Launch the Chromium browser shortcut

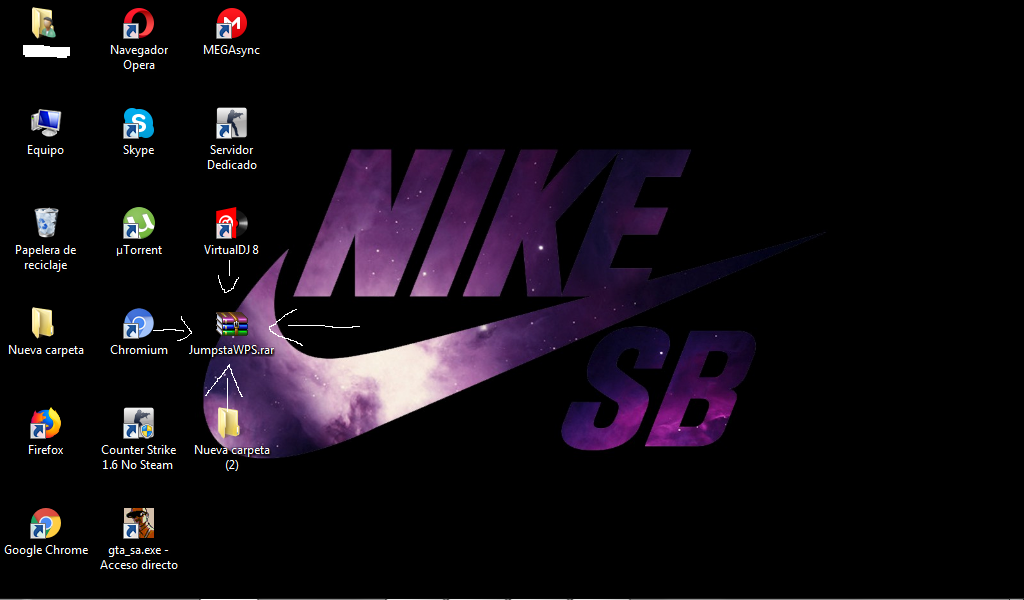pos(138,323)
